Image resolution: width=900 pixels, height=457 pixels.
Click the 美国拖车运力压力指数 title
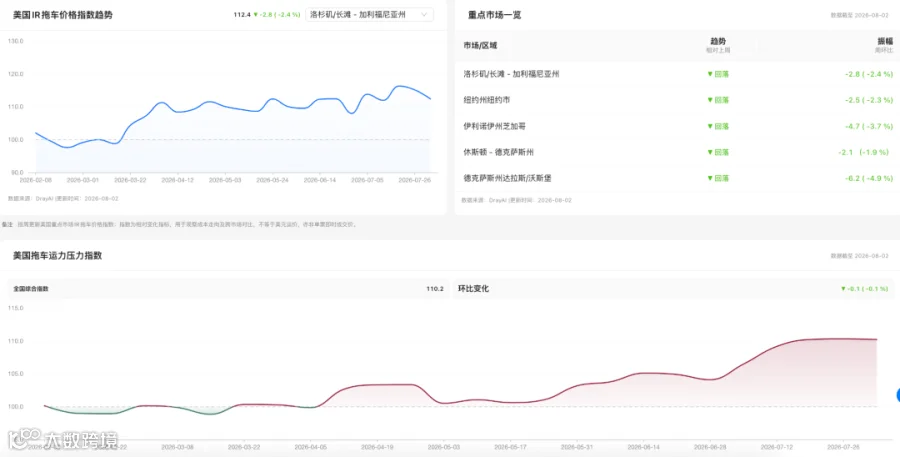tap(57, 255)
